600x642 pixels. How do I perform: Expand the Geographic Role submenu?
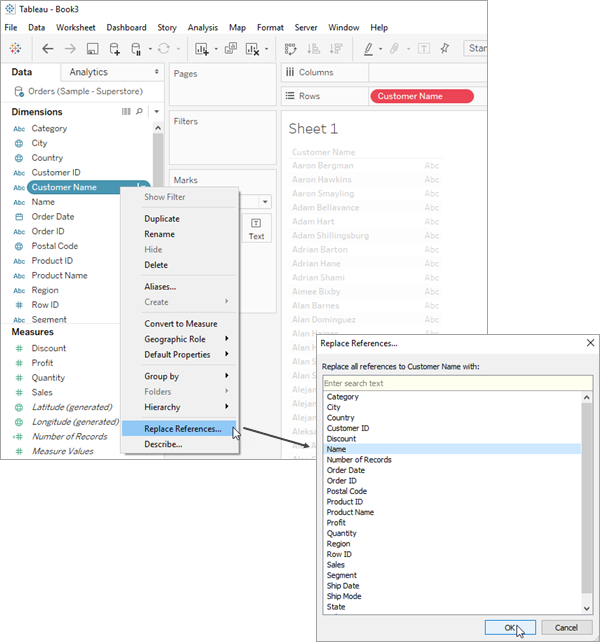coord(227,338)
